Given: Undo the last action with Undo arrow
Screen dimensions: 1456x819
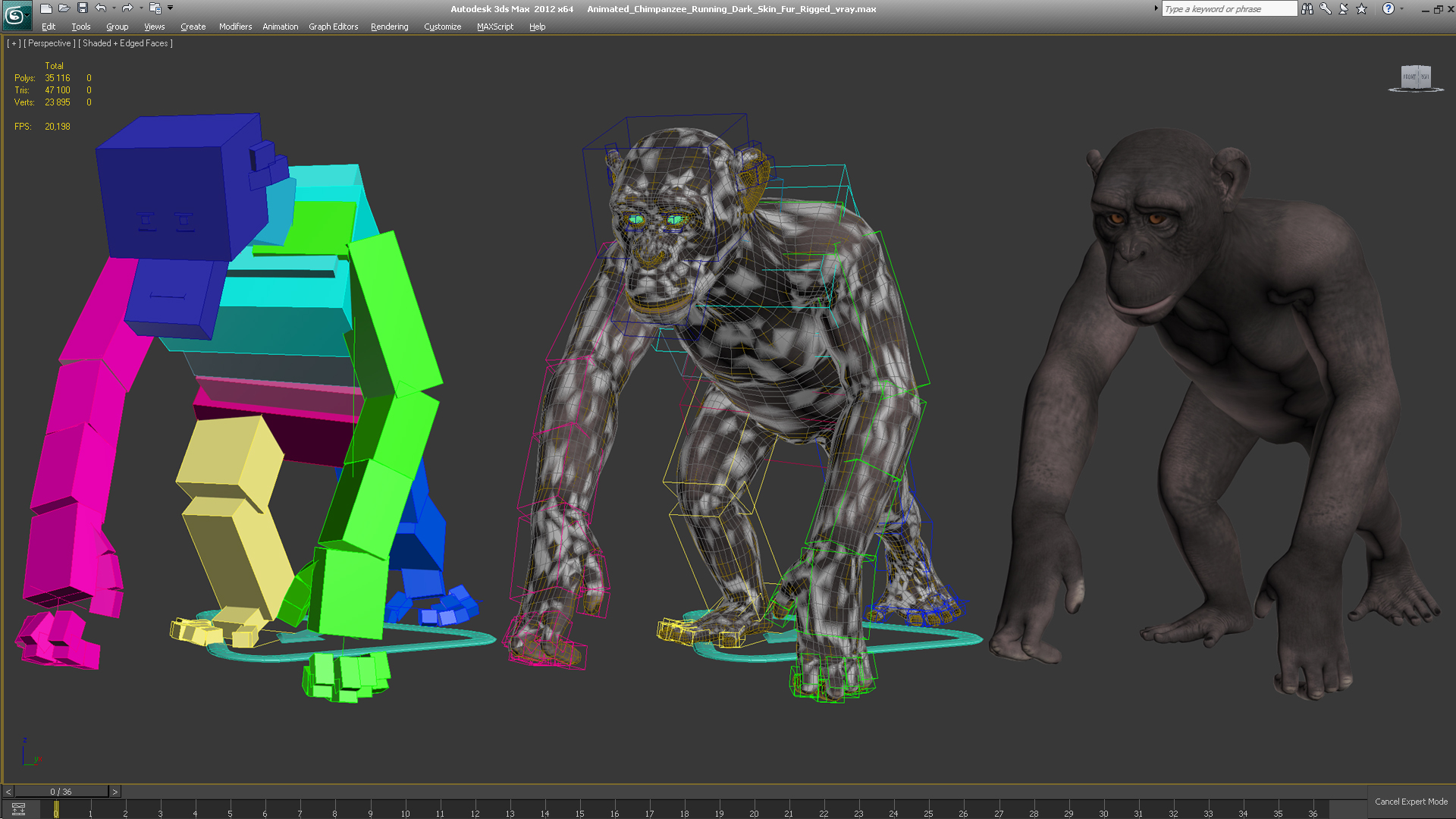Looking at the screenshot, I should pos(101,8).
